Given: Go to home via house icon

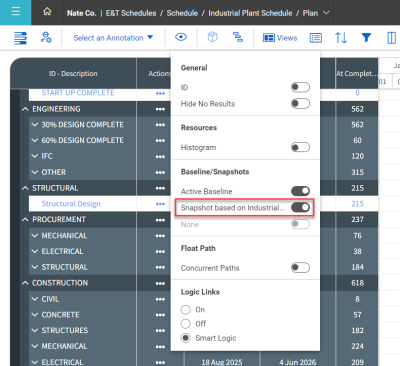Looking at the screenshot, I should coord(47,12).
